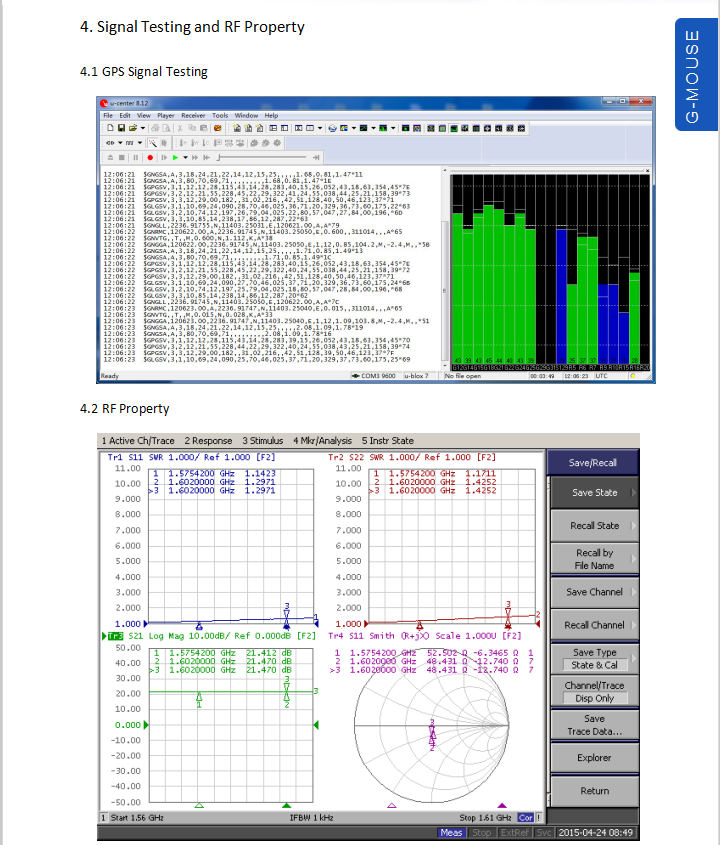Click the Stop square in player toolbar
The image size is (720, 845).
click(x=122, y=157)
